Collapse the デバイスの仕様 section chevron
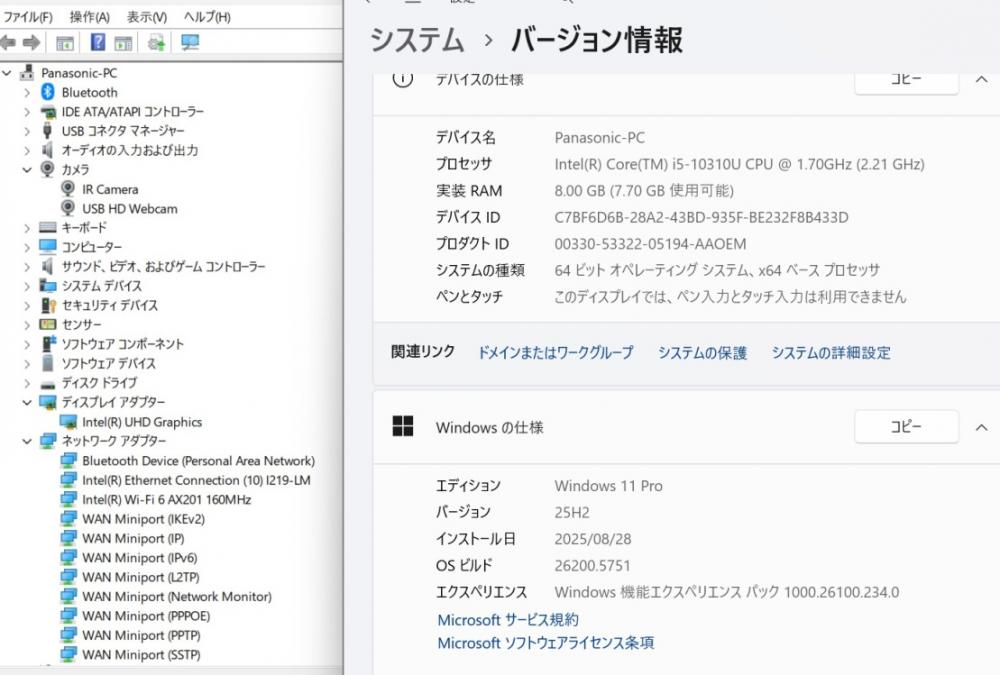Screen dimensions: 1000x675 tap(982, 80)
